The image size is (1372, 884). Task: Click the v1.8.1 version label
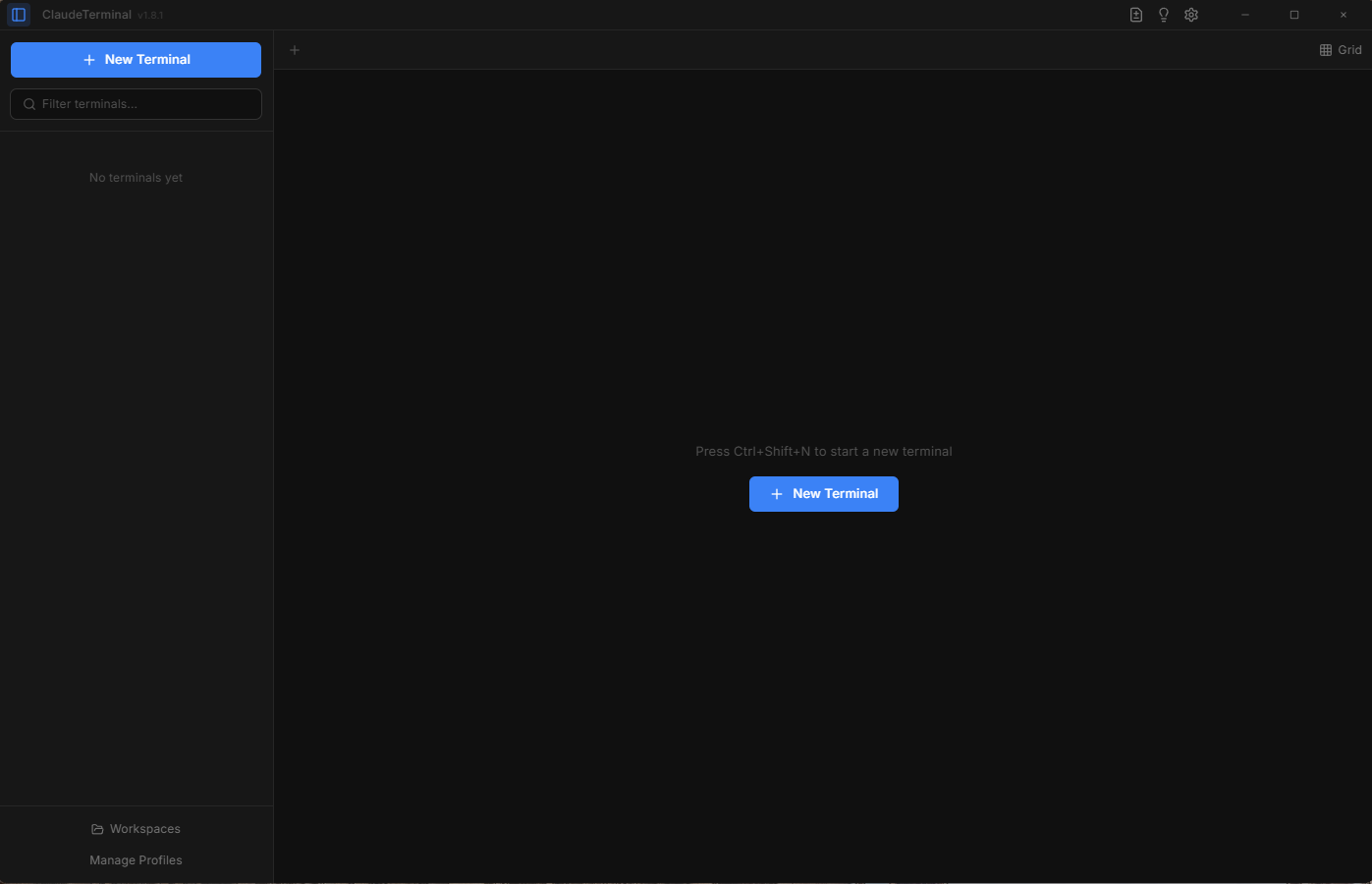(x=150, y=14)
